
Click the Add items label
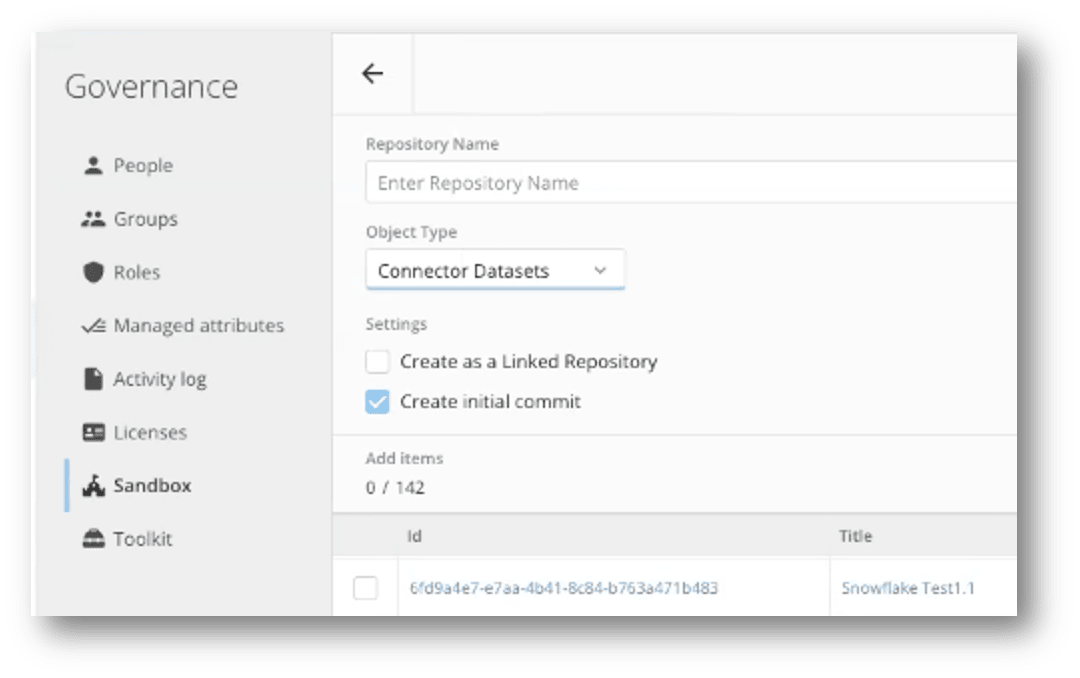pos(404,458)
